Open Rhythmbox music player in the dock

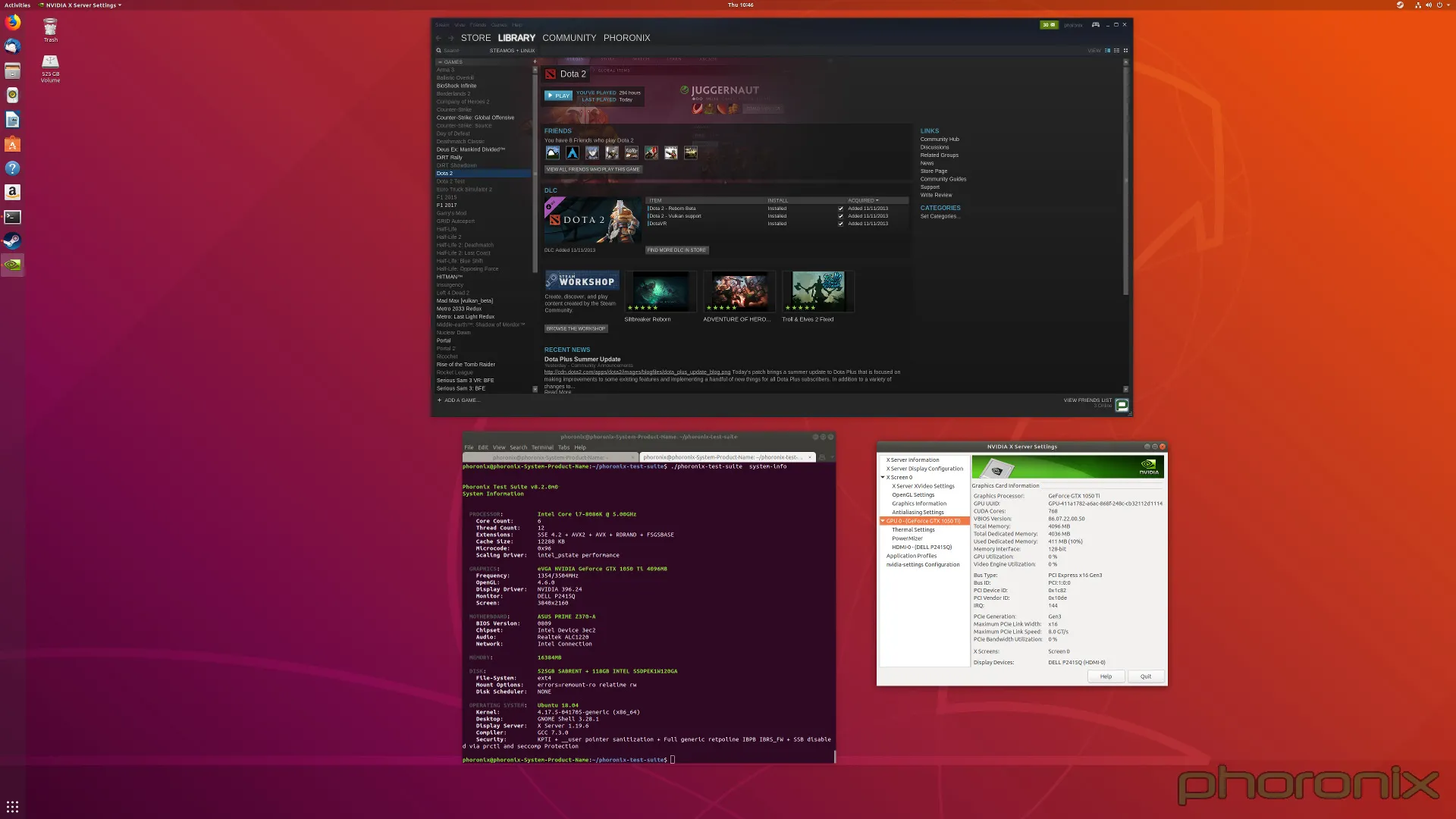click(12, 95)
